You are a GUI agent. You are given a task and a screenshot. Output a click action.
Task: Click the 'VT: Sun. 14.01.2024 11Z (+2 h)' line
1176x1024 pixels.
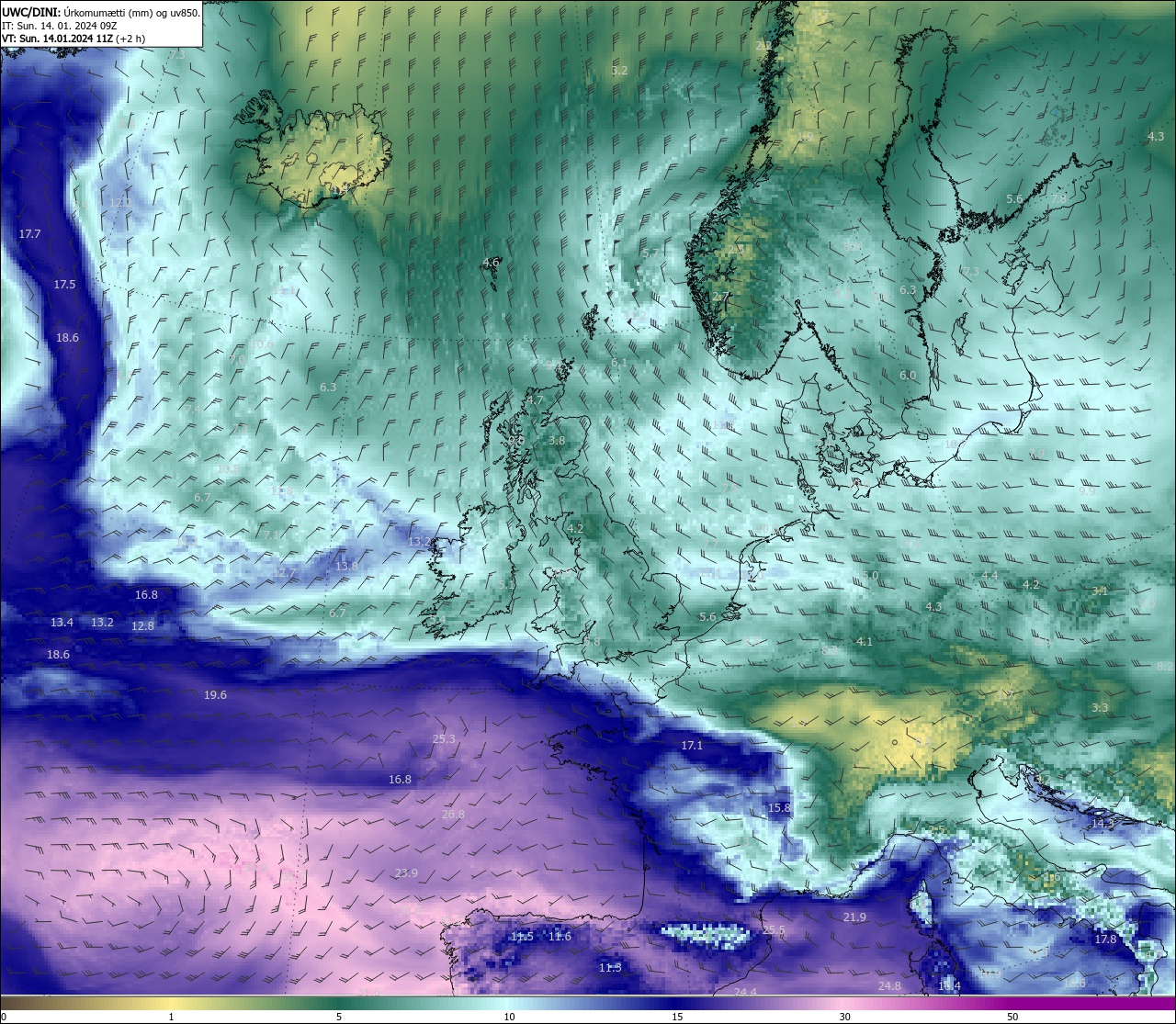point(73,39)
